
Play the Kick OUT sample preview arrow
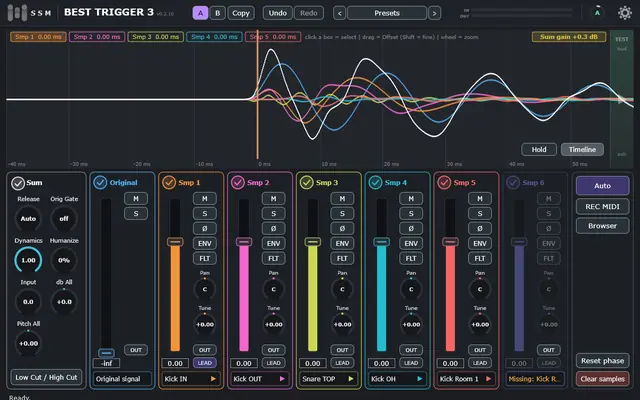282,379
